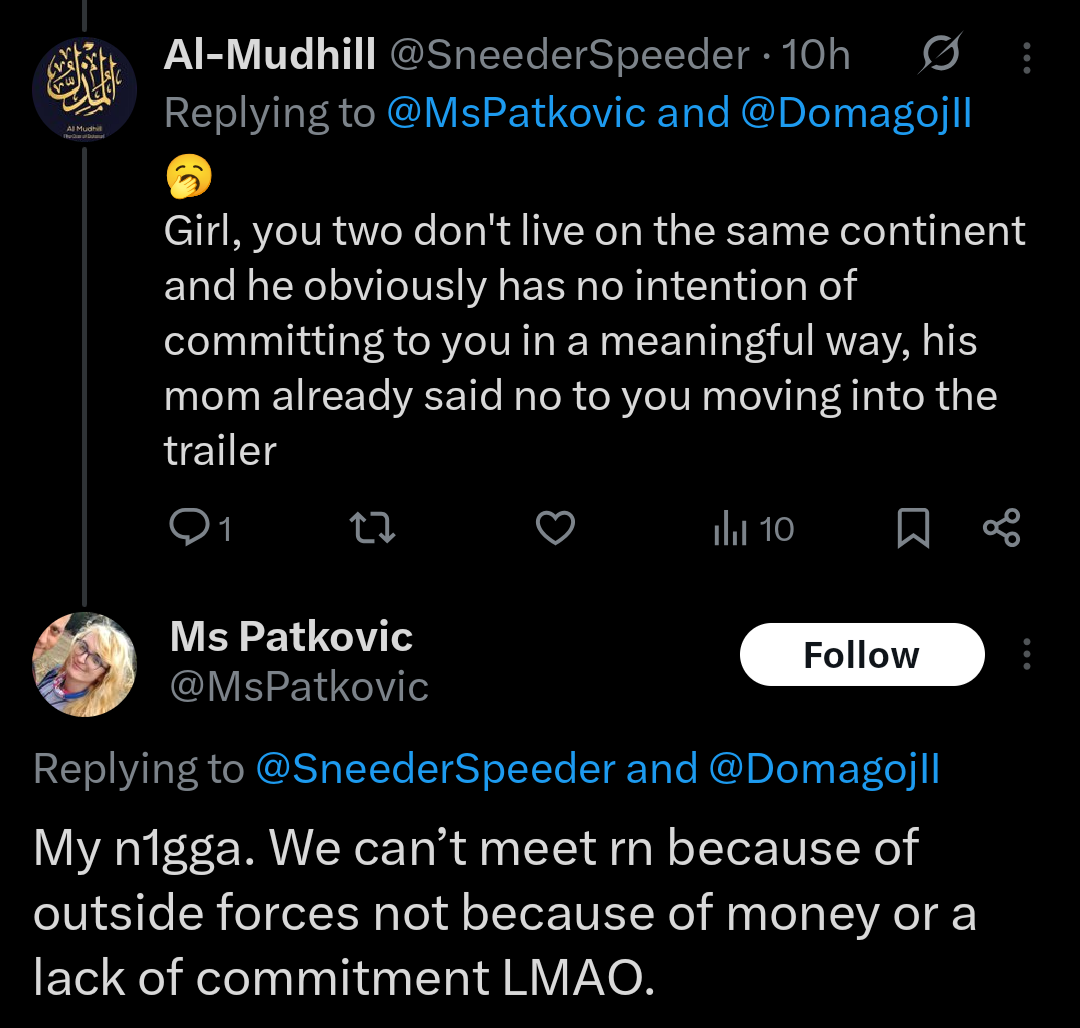Open Al-Mudhill's profile picture
This screenshot has height=1028, width=1080.
click(85, 89)
